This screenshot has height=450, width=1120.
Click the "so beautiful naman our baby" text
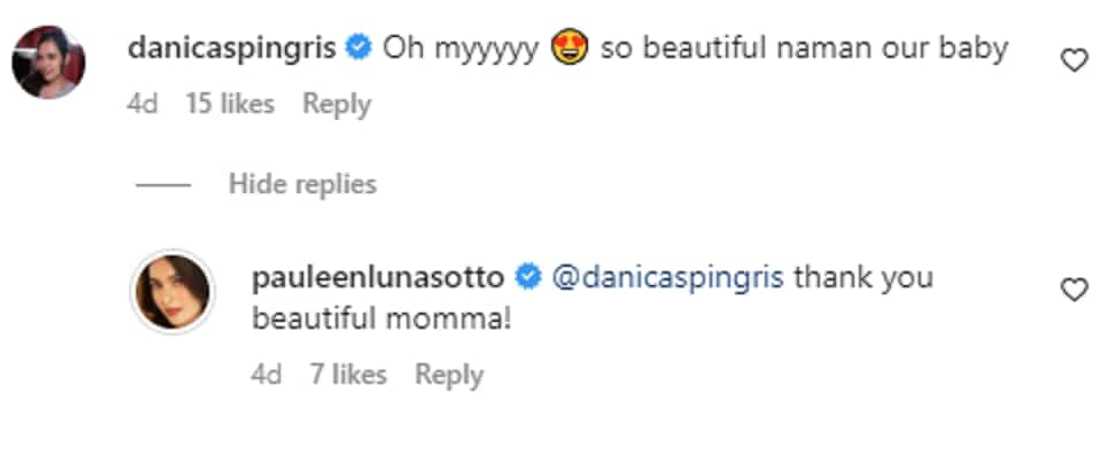coord(804,48)
